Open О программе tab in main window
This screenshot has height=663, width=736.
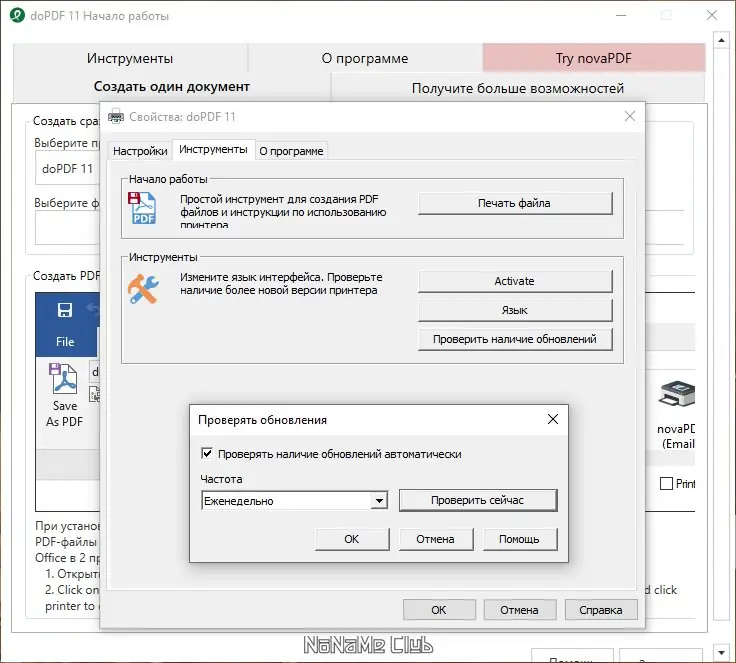tap(365, 58)
